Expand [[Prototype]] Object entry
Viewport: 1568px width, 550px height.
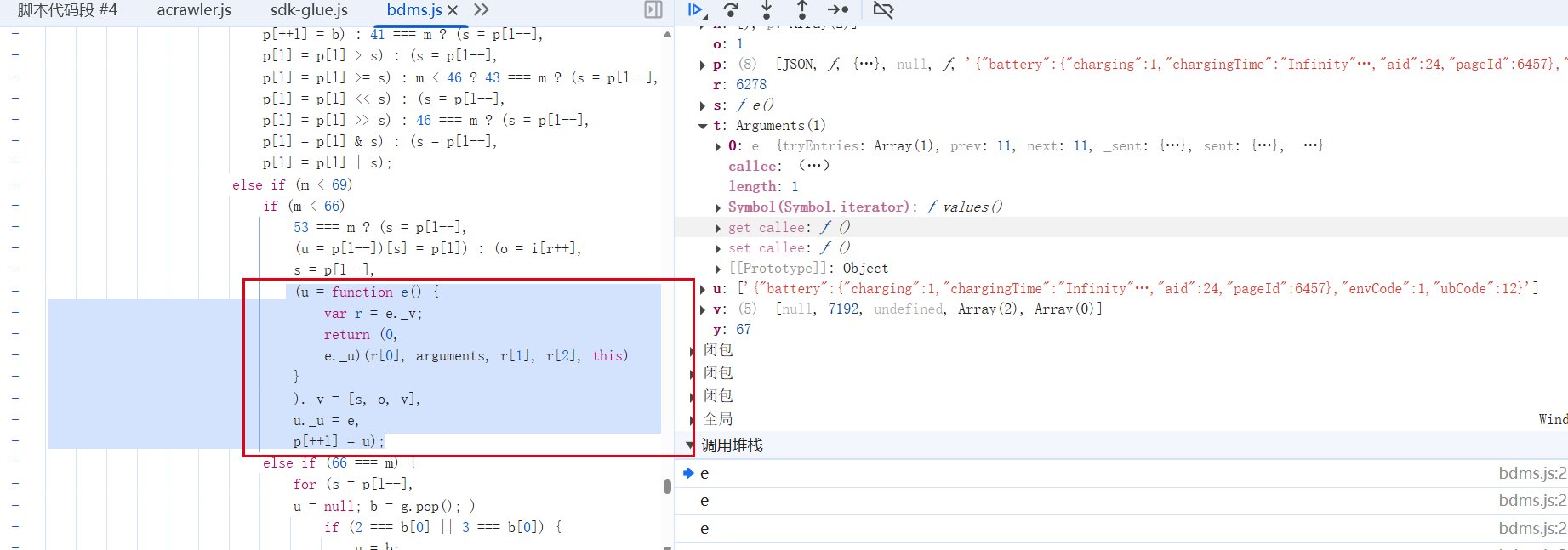point(718,269)
